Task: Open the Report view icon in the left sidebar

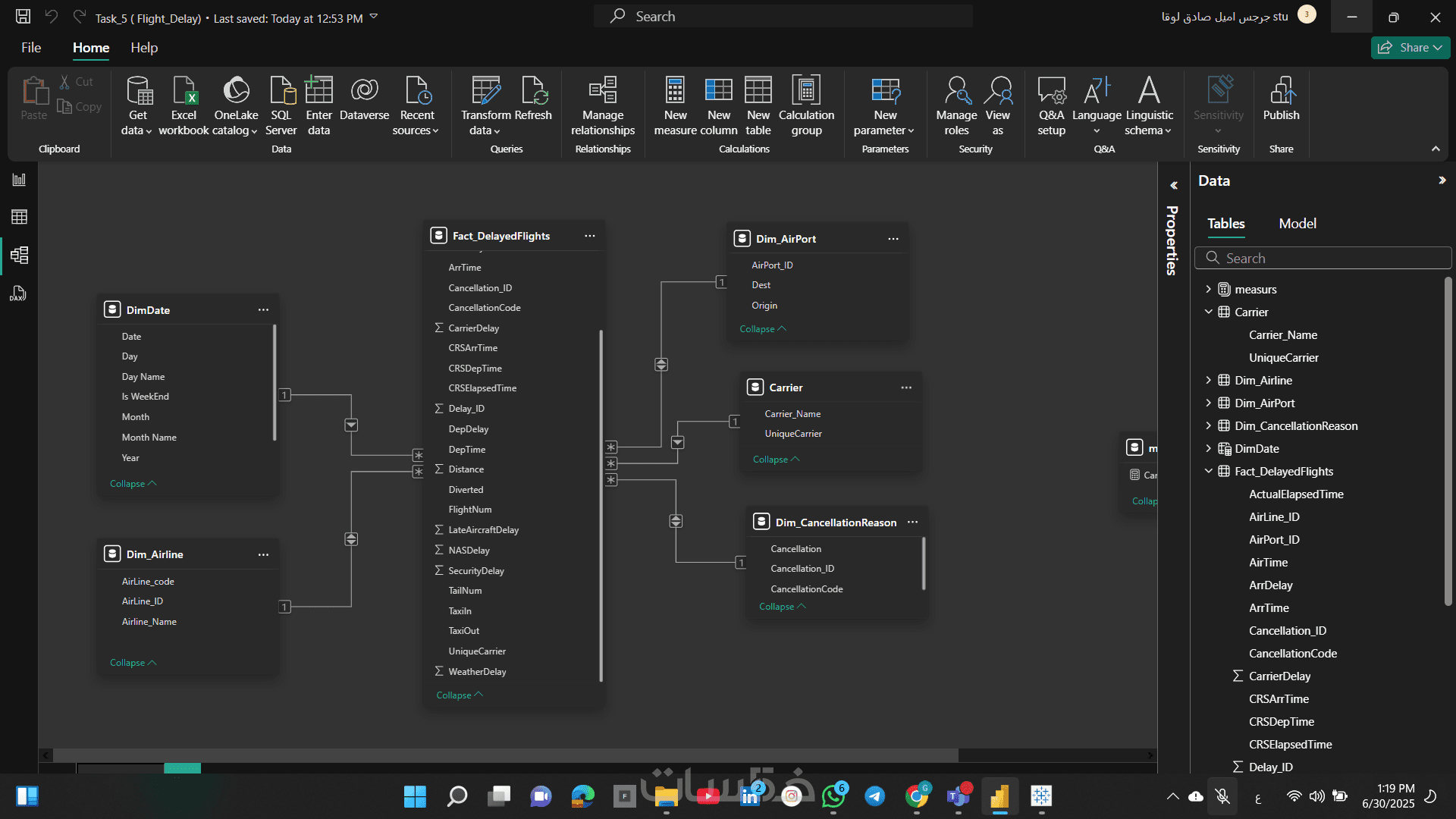Action: (x=19, y=180)
